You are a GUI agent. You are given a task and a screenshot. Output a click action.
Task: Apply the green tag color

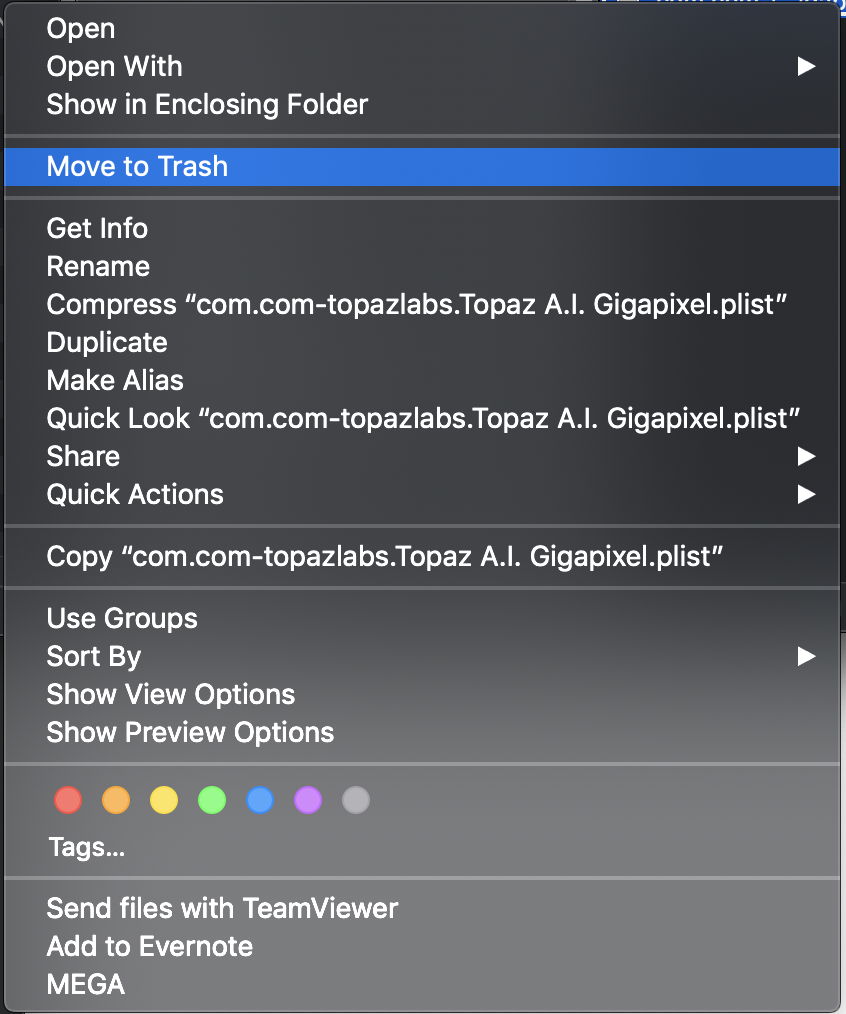[x=212, y=800]
